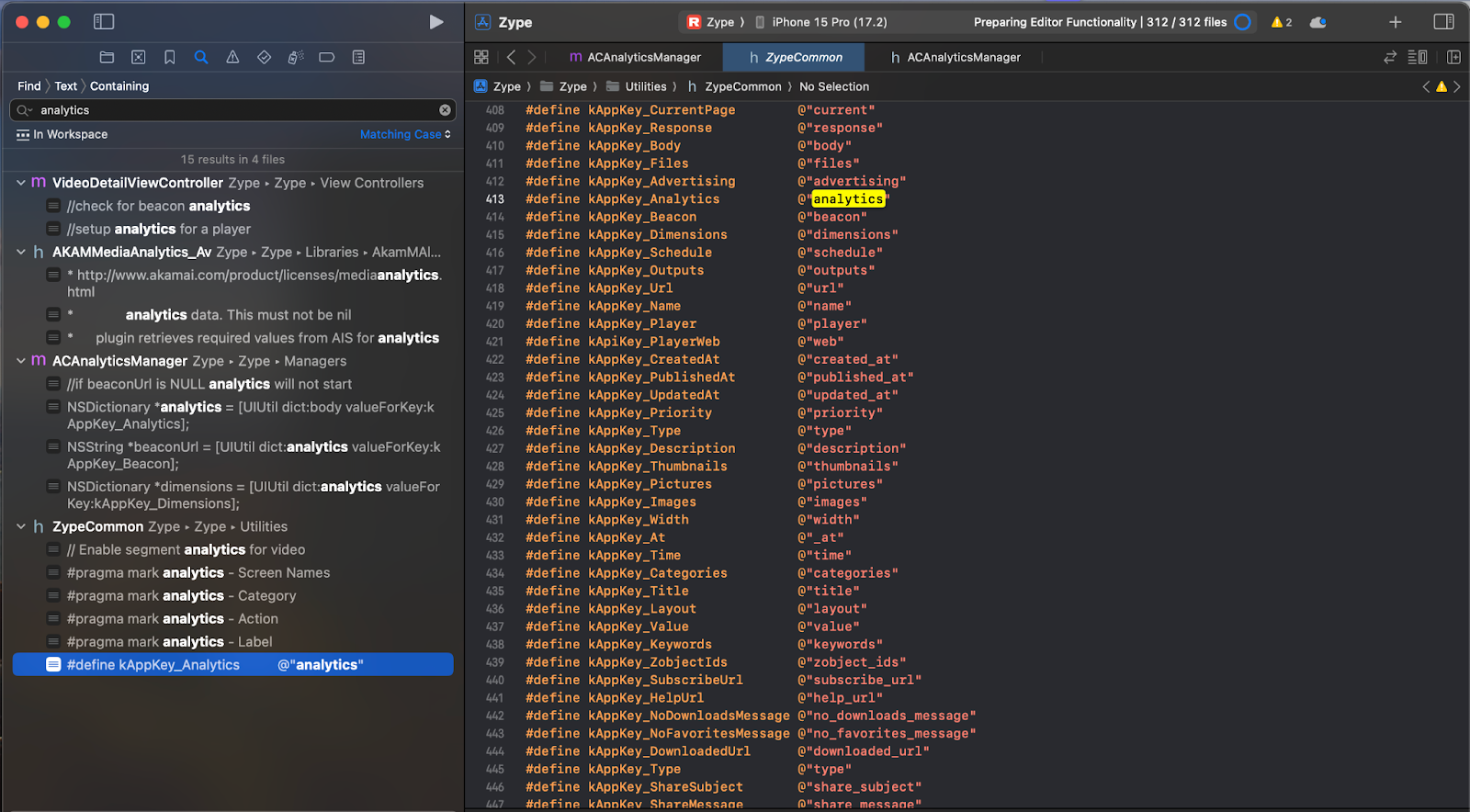Jump to the previous issue arrow
The image size is (1470, 812).
pyautogui.click(x=1426, y=86)
